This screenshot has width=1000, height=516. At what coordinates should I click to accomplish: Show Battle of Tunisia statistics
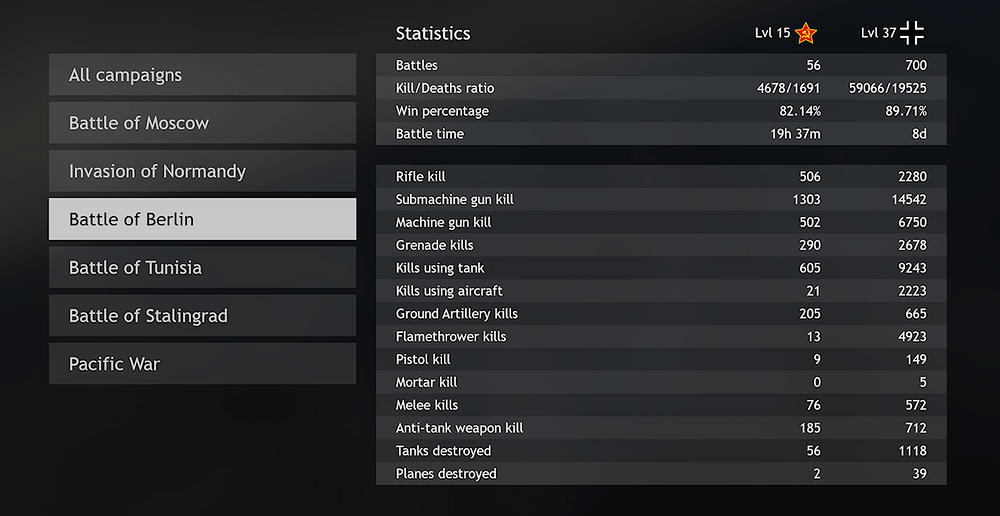[202, 267]
